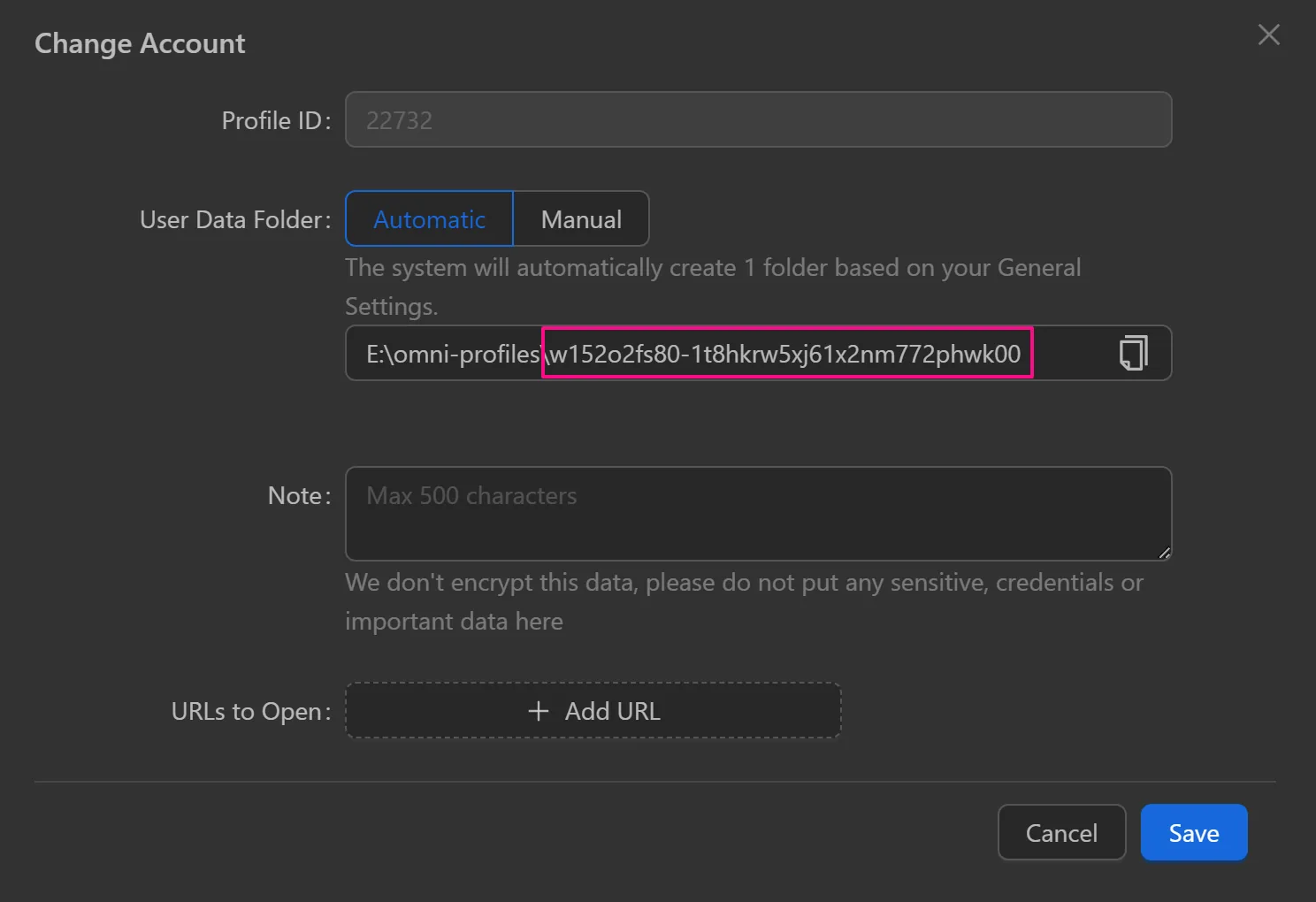The height and width of the screenshot is (902, 1316).
Task: Click the Profile ID label
Action: 275,120
